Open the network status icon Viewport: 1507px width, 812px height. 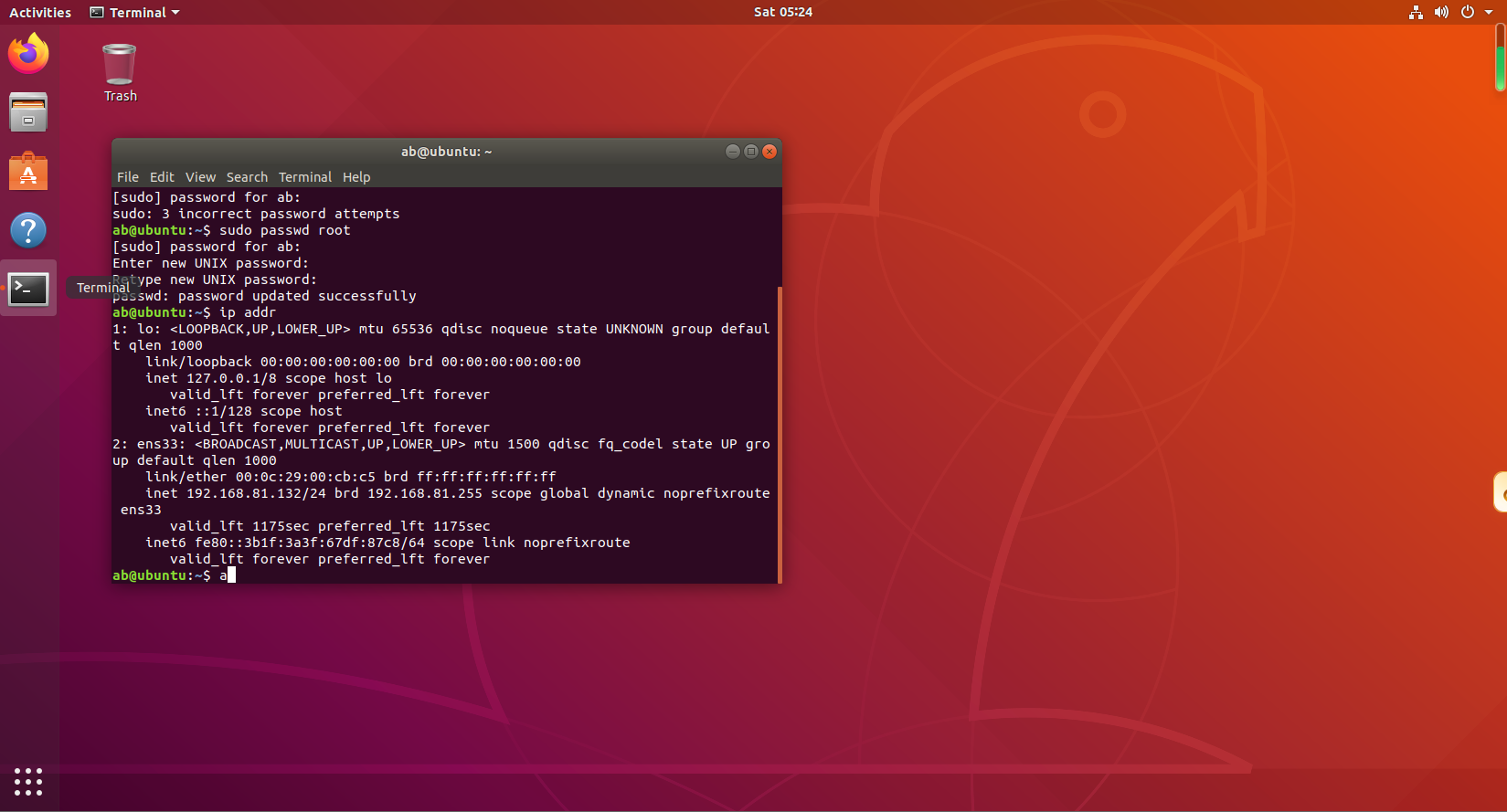[1416, 12]
